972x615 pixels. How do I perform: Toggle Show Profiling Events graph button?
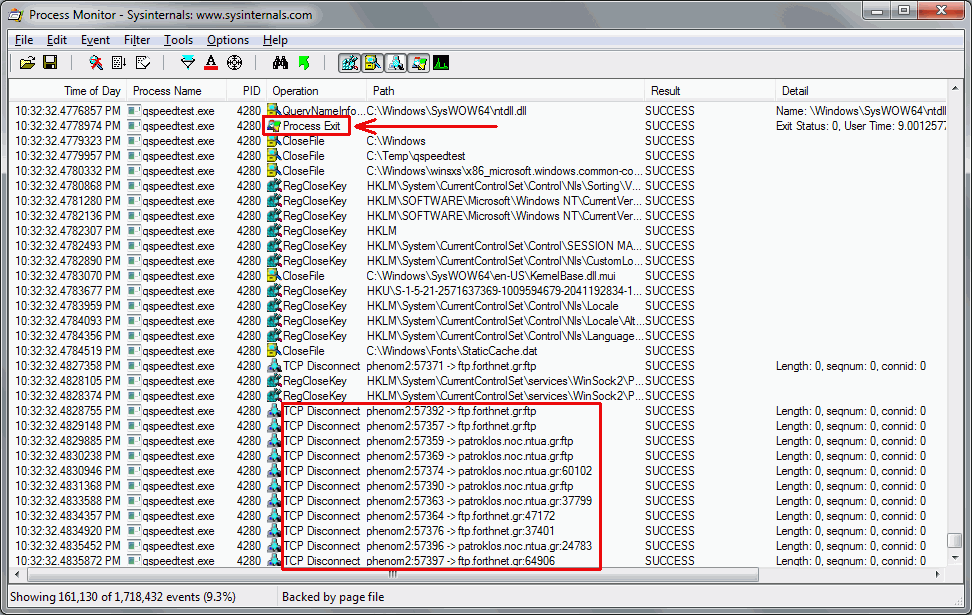pyautogui.click(x=441, y=63)
